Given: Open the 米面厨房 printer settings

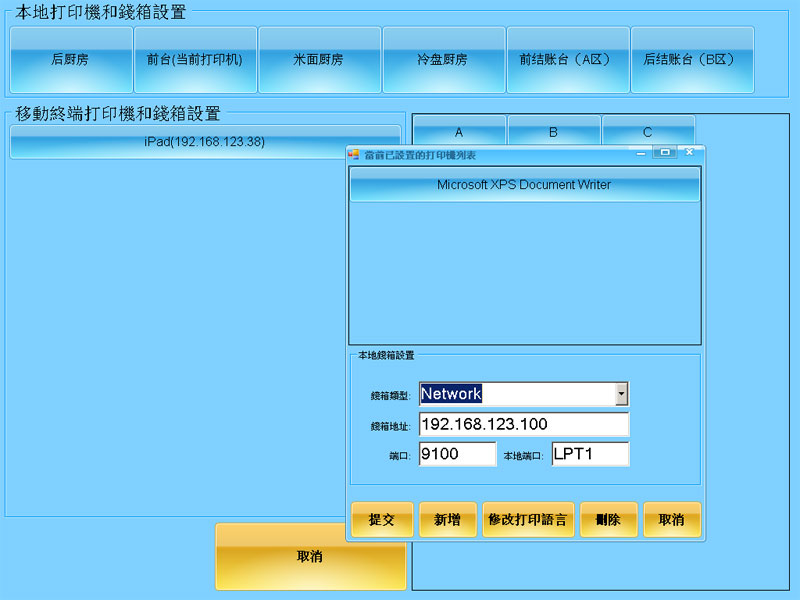Looking at the screenshot, I should [x=319, y=60].
